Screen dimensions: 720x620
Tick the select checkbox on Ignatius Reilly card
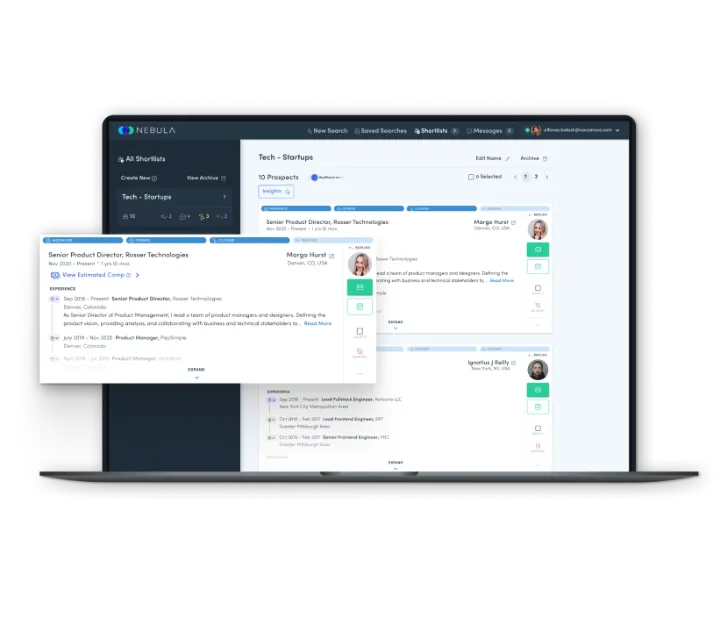click(538, 428)
